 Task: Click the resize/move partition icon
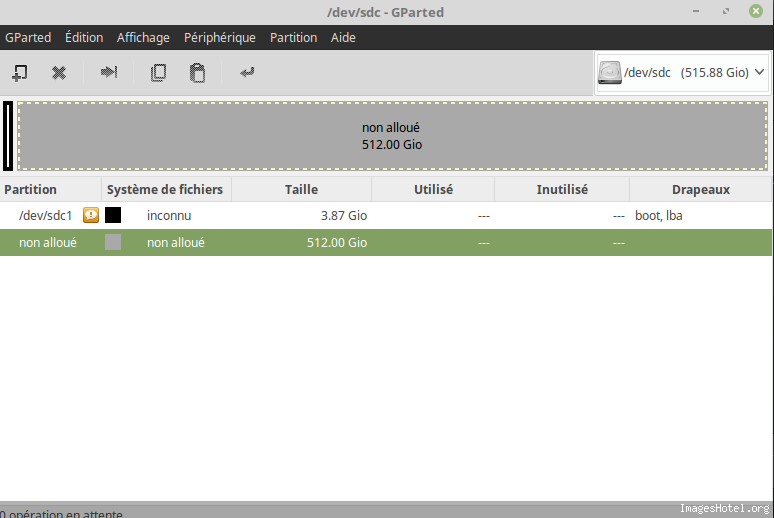coord(109,72)
